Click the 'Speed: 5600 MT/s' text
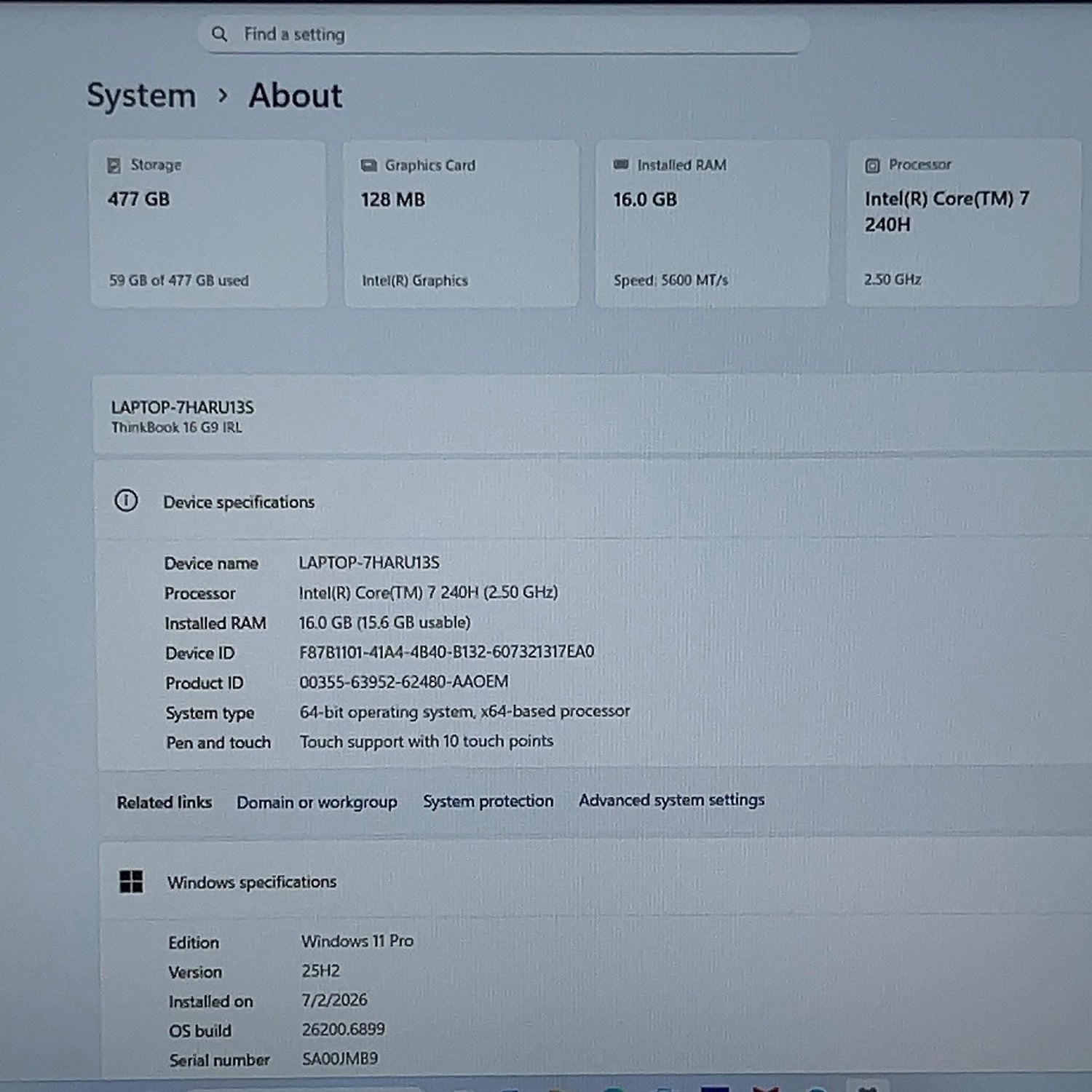 point(670,280)
